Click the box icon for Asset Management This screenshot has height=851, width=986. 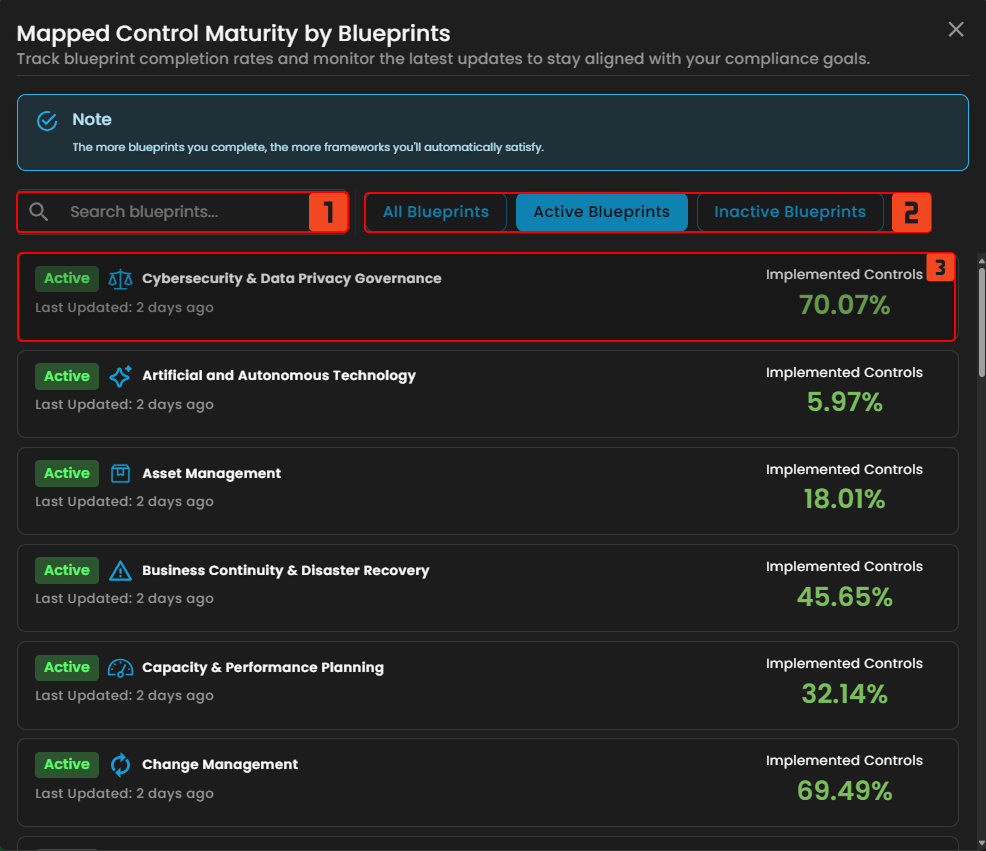pyautogui.click(x=120, y=473)
